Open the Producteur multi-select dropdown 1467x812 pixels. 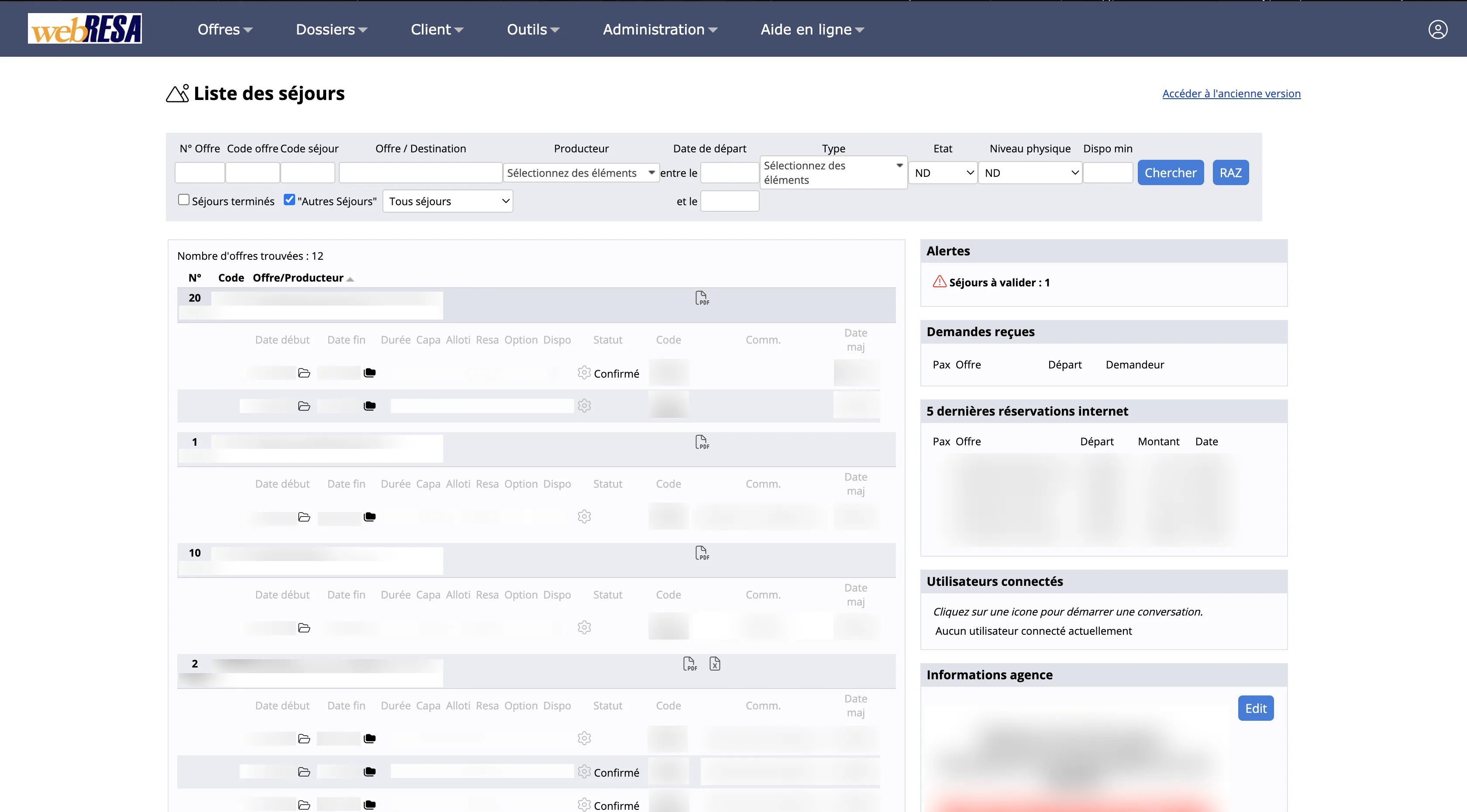coord(581,172)
